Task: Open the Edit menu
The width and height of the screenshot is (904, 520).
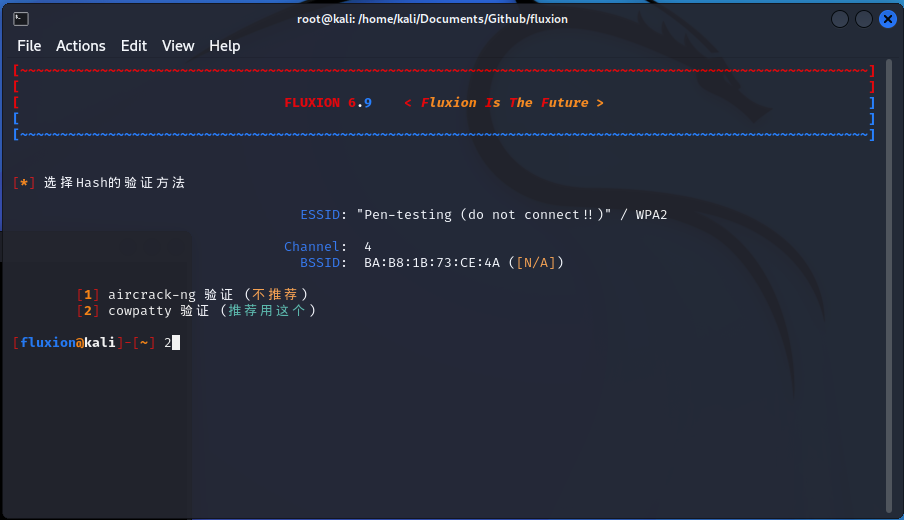Action: [x=134, y=46]
